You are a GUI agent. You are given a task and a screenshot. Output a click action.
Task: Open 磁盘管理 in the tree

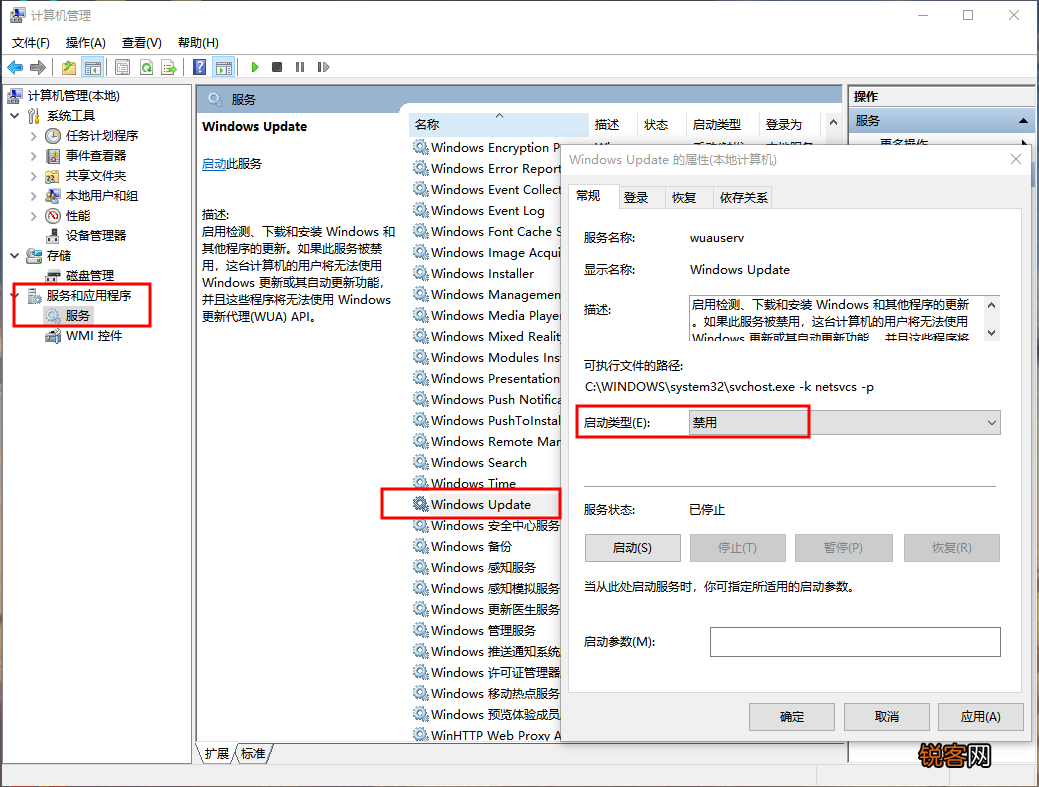[x=90, y=276]
